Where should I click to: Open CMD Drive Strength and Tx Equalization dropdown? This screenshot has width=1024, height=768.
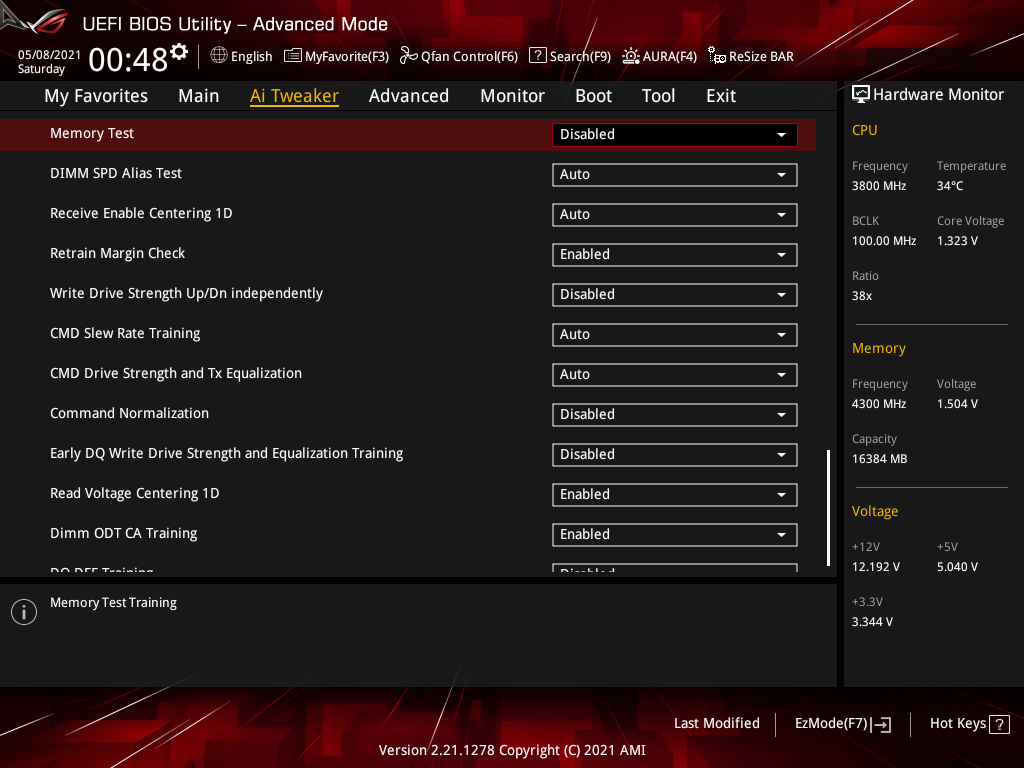pyautogui.click(x=675, y=375)
